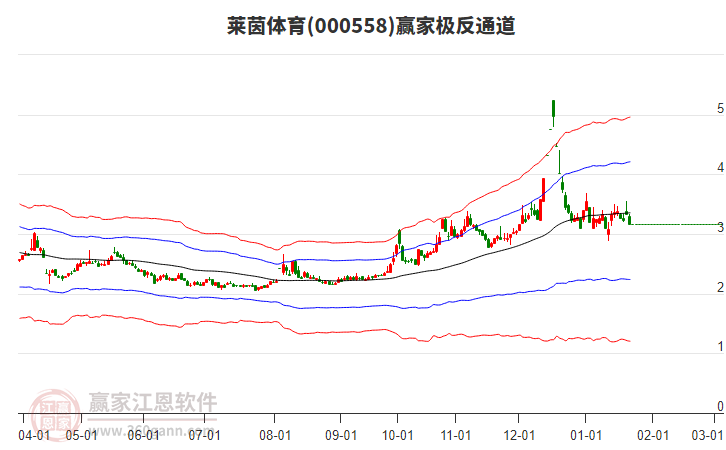This screenshot has width=726, height=450.
Task: Click the price axis value 3
Action: tap(720, 227)
